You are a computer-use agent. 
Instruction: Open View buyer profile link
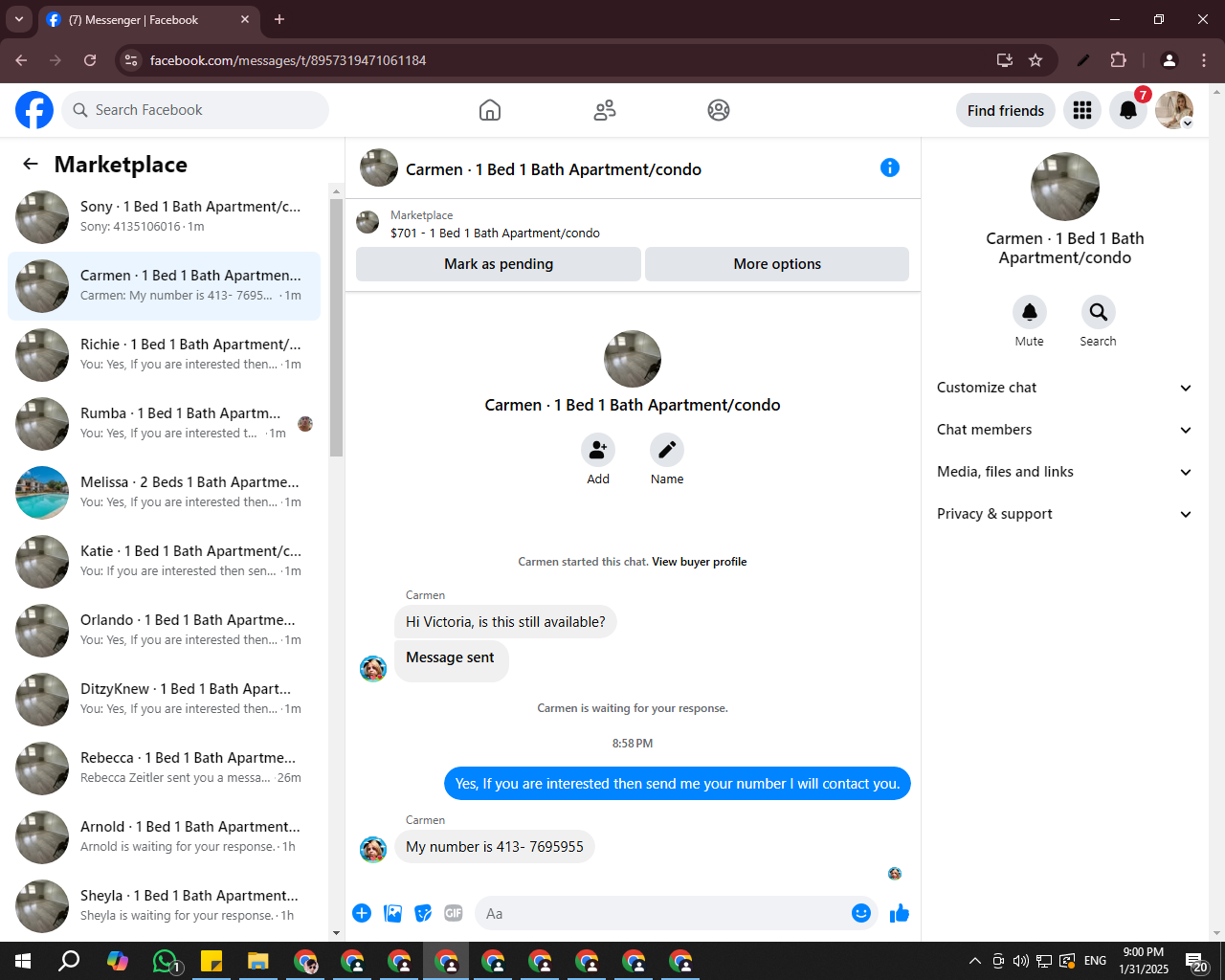tap(700, 562)
